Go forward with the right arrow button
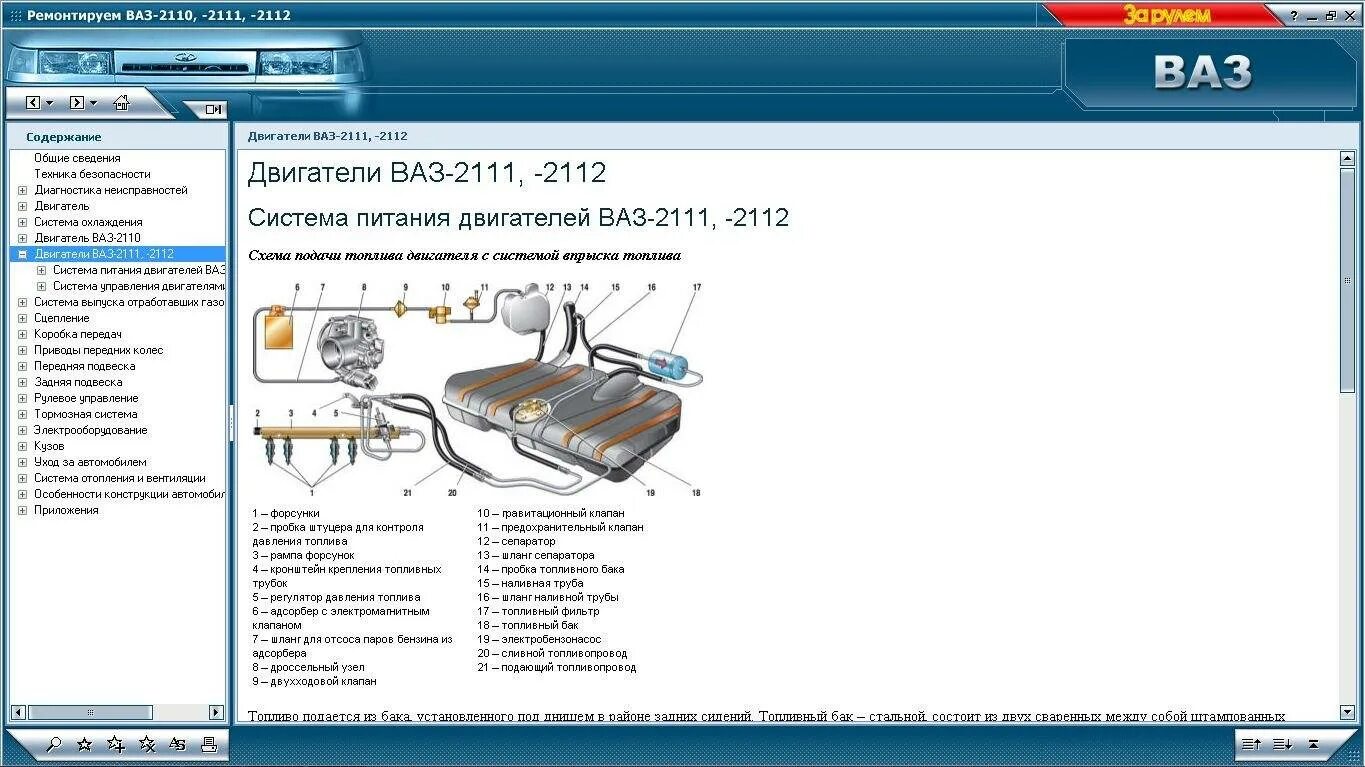The height and width of the screenshot is (767, 1365). [x=77, y=102]
